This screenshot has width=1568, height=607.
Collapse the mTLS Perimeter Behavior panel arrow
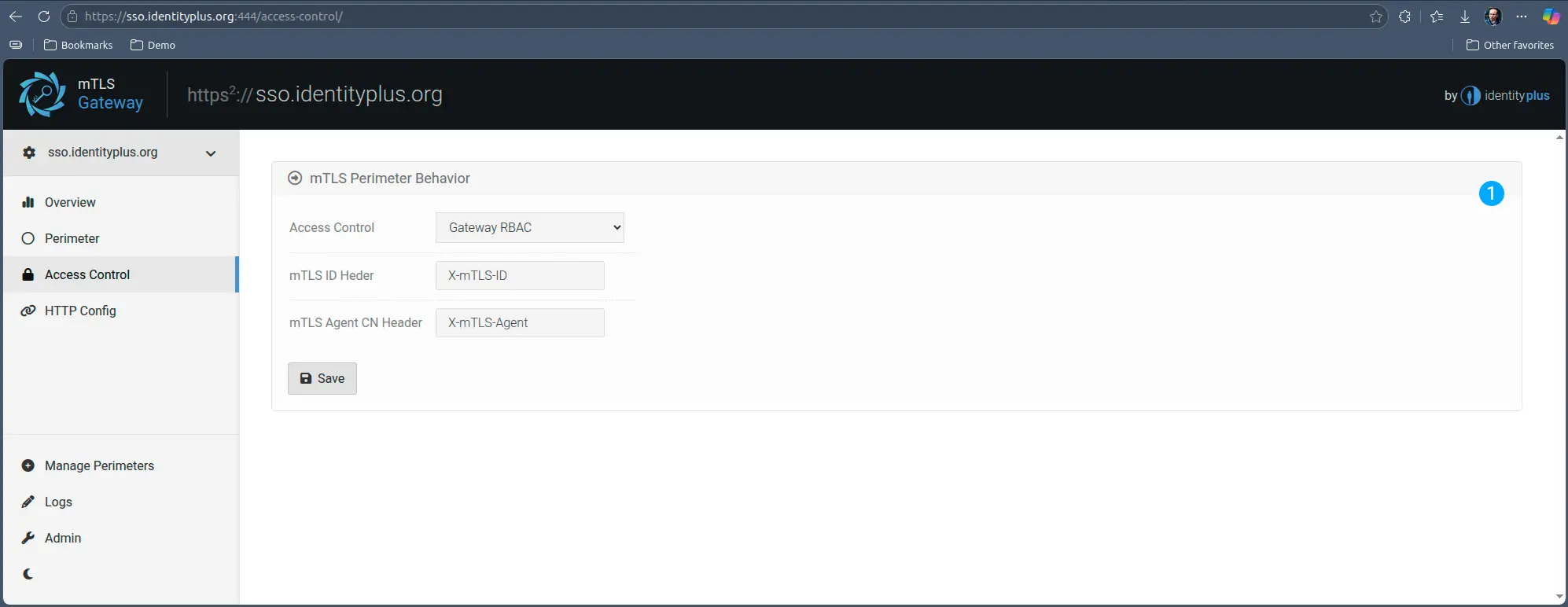click(295, 178)
